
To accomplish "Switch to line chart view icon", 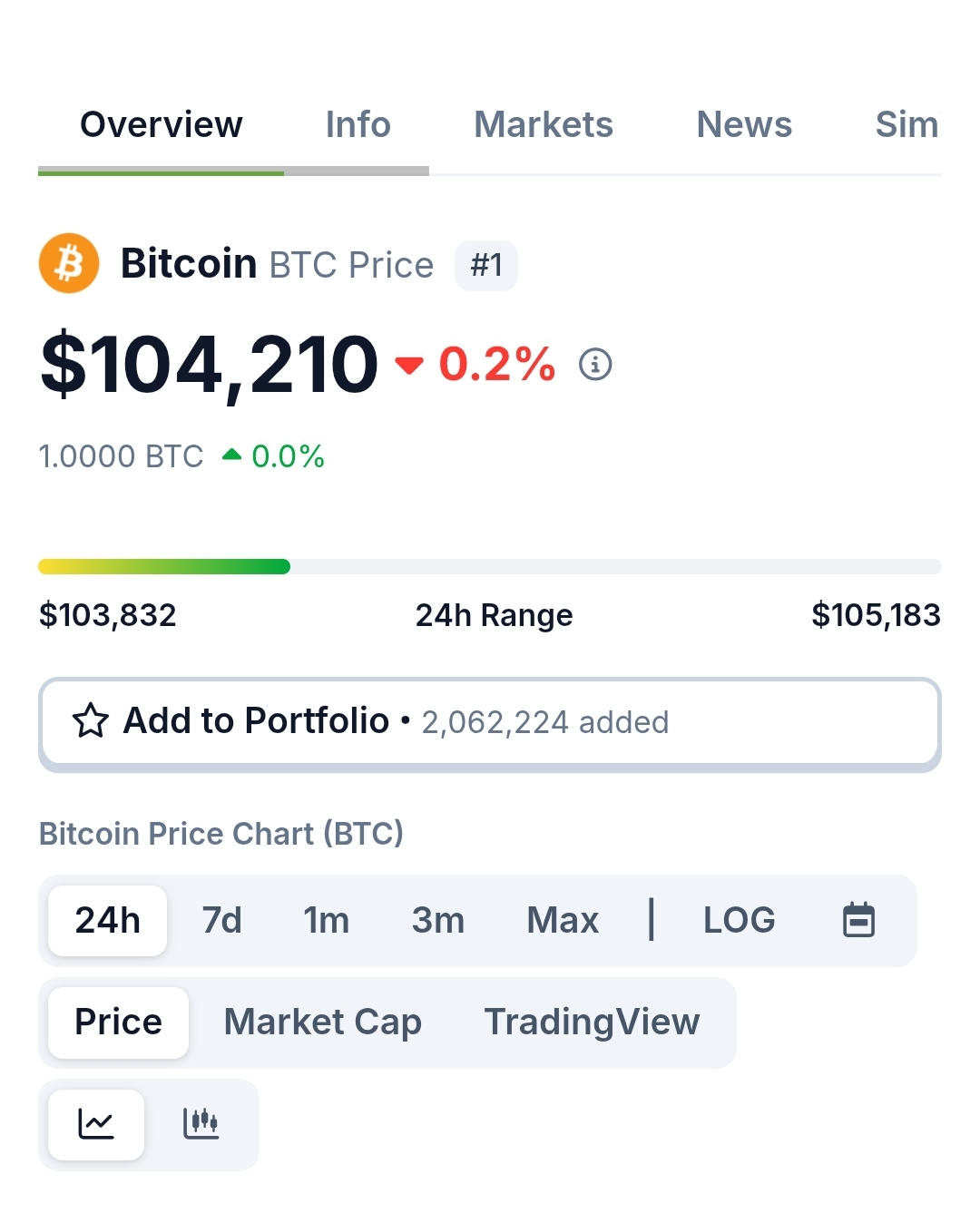I will 96,1124.
